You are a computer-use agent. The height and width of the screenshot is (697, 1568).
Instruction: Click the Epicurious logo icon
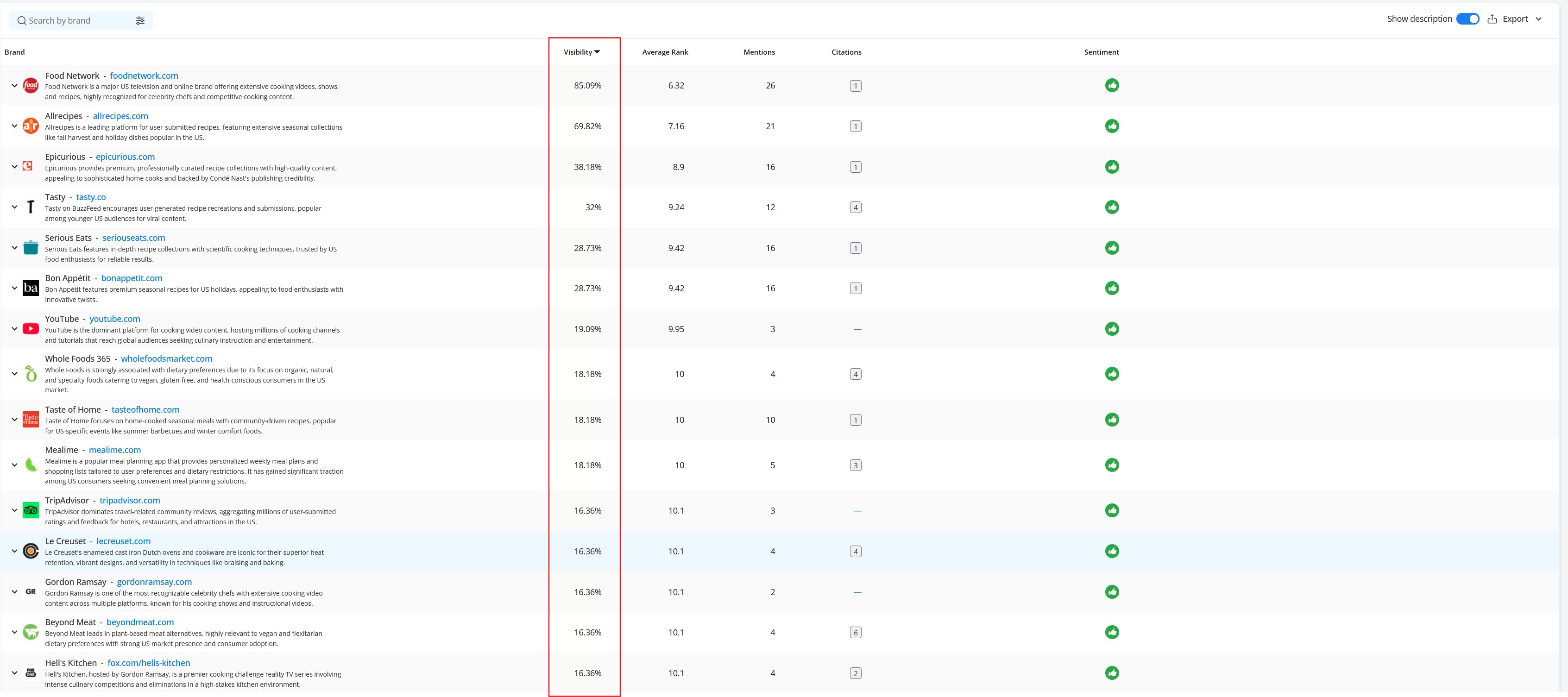coord(27,166)
